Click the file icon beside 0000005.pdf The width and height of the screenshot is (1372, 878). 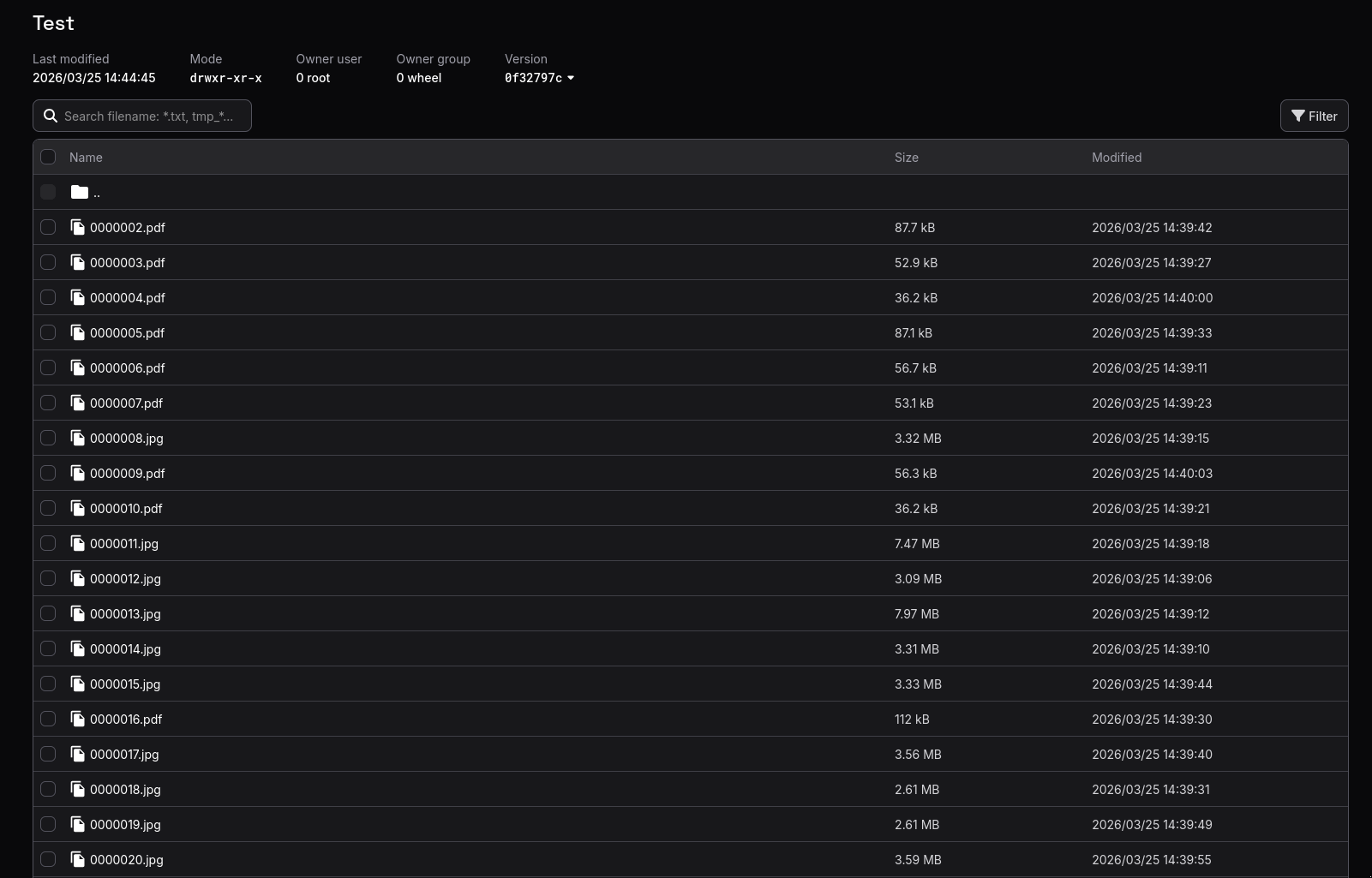click(78, 332)
